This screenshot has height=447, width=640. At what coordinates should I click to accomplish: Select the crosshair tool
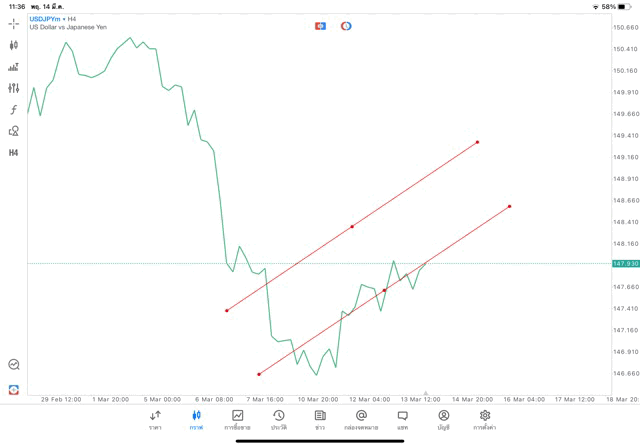click(x=14, y=23)
